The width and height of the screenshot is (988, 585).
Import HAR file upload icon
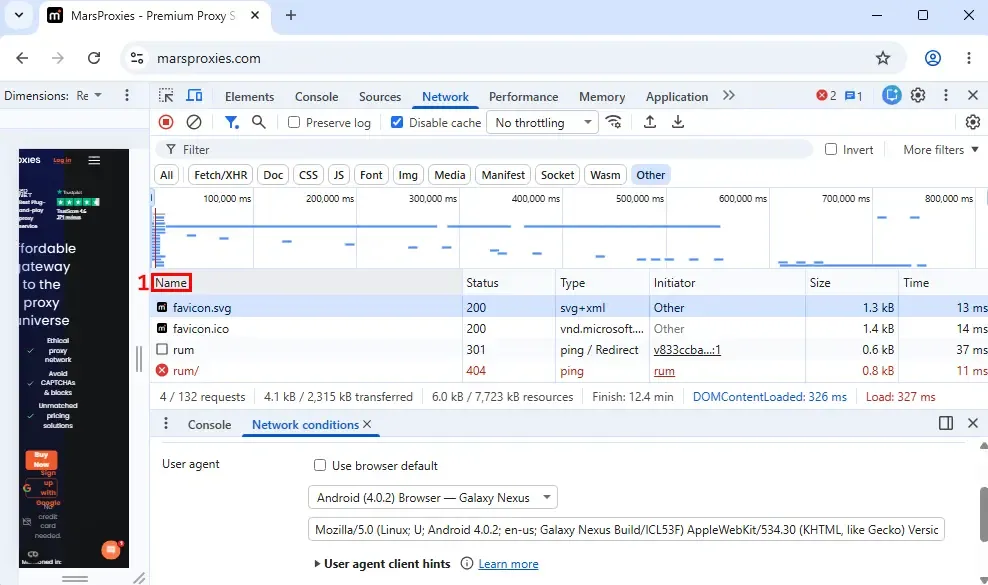pos(650,122)
